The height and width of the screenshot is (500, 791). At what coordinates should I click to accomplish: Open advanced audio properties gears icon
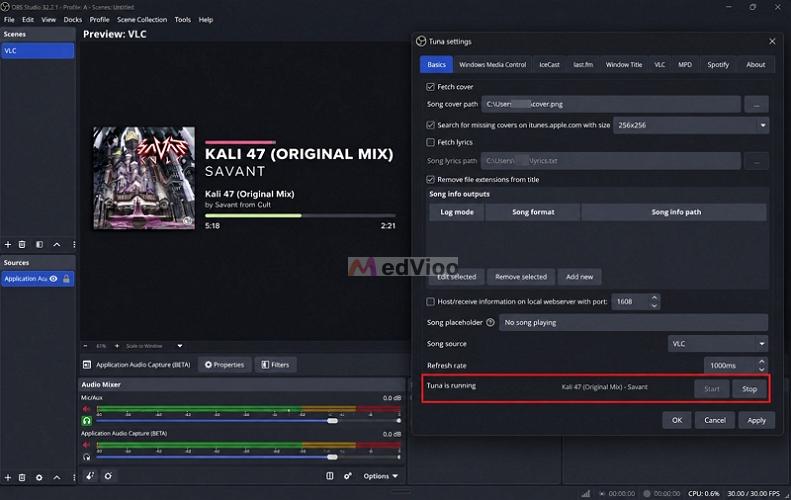[348, 476]
